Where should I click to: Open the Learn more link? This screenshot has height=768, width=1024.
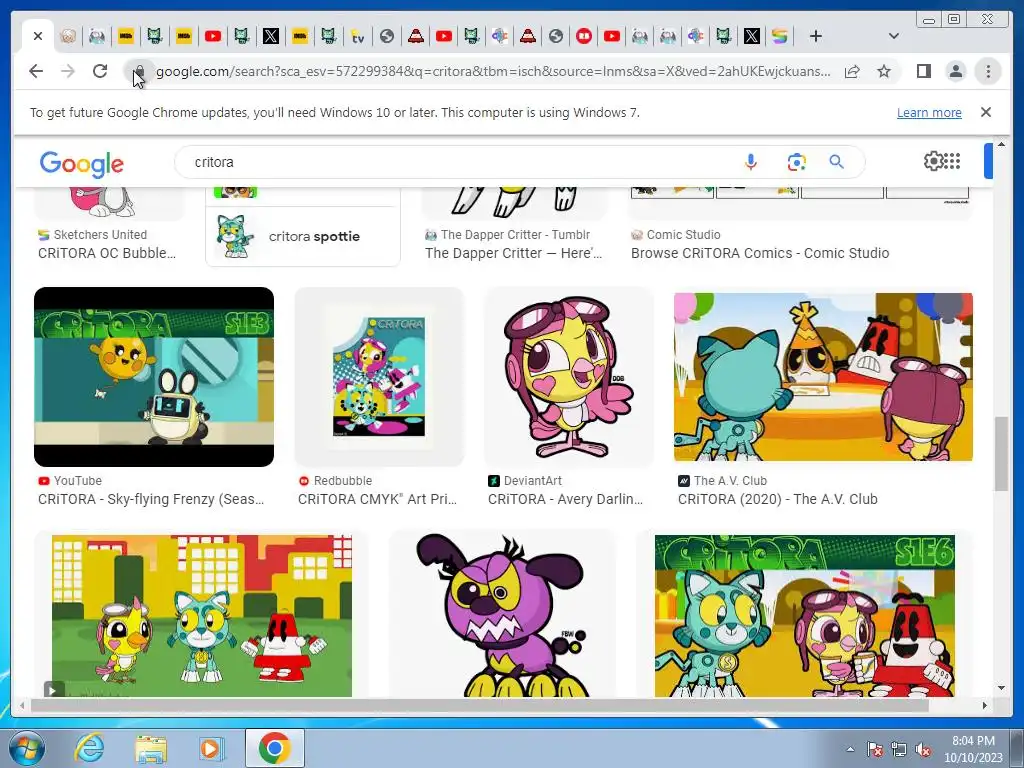click(x=929, y=112)
